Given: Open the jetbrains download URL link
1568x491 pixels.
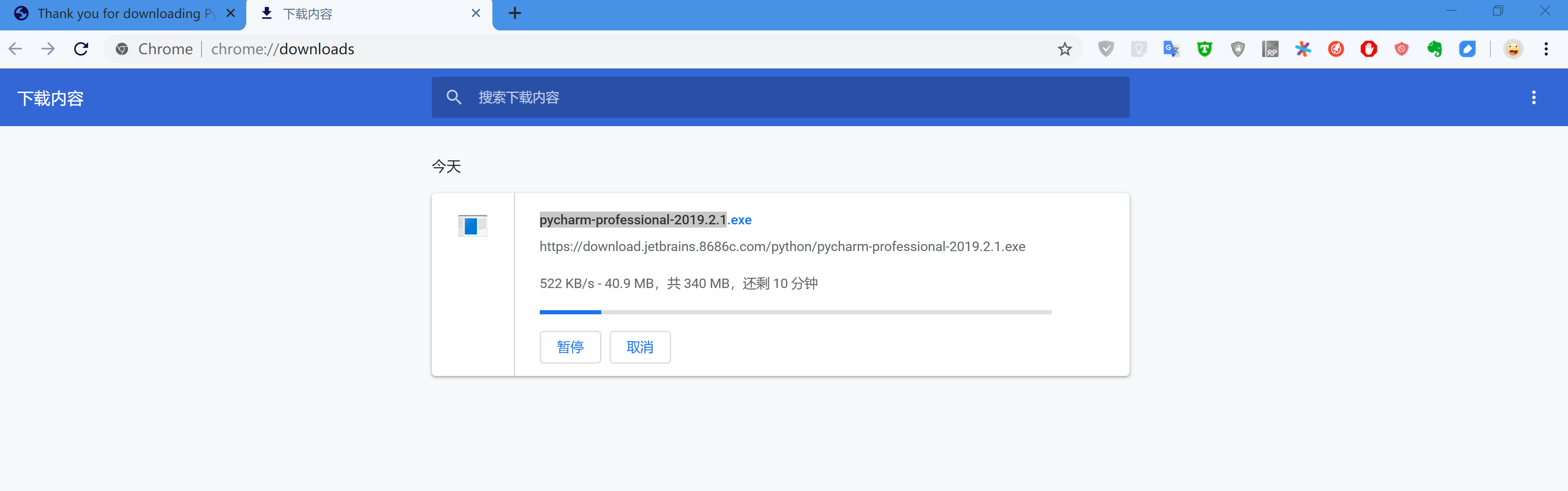Looking at the screenshot, I should (782, 247).
